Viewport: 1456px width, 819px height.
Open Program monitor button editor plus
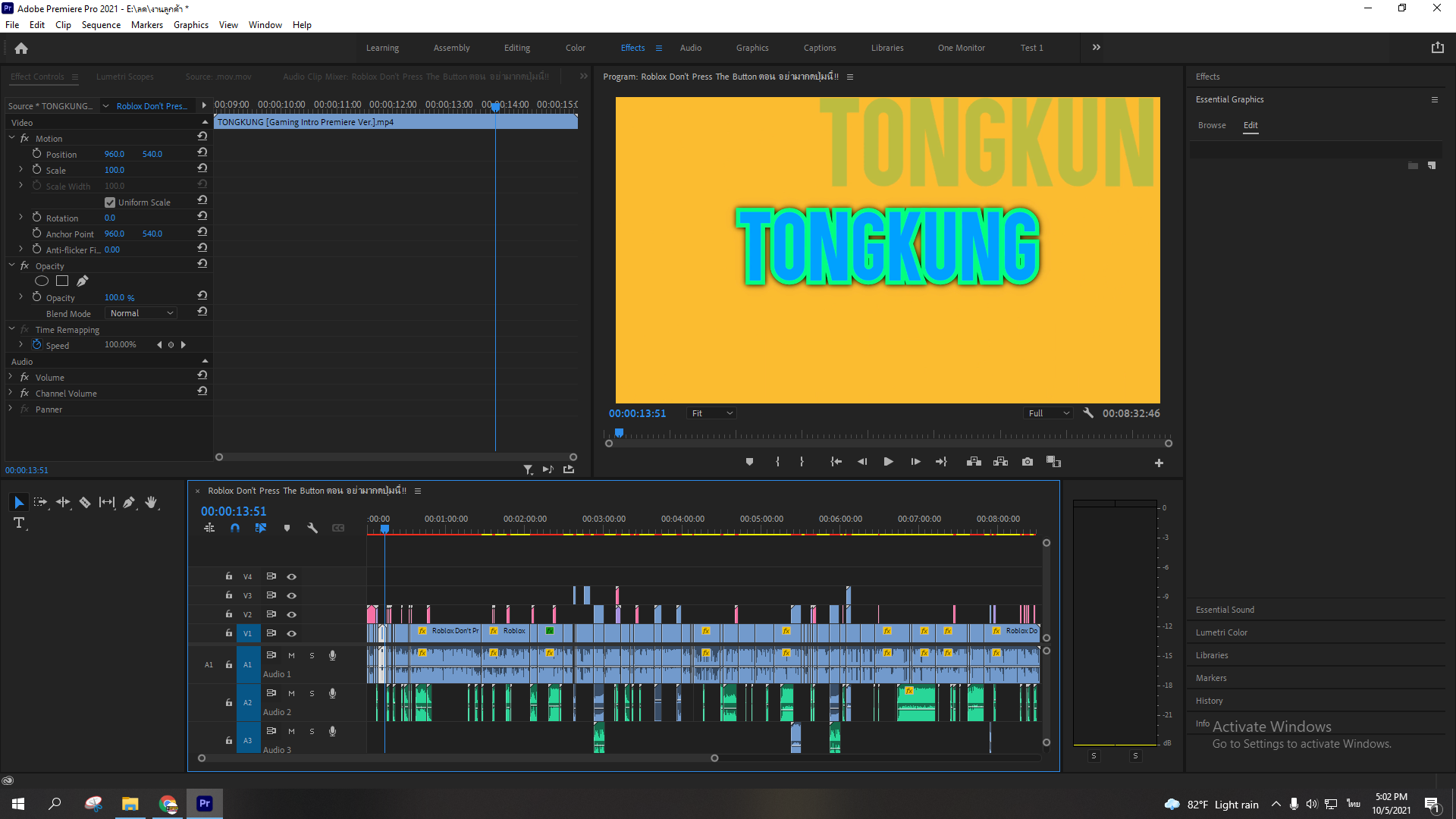point(1159,463)
